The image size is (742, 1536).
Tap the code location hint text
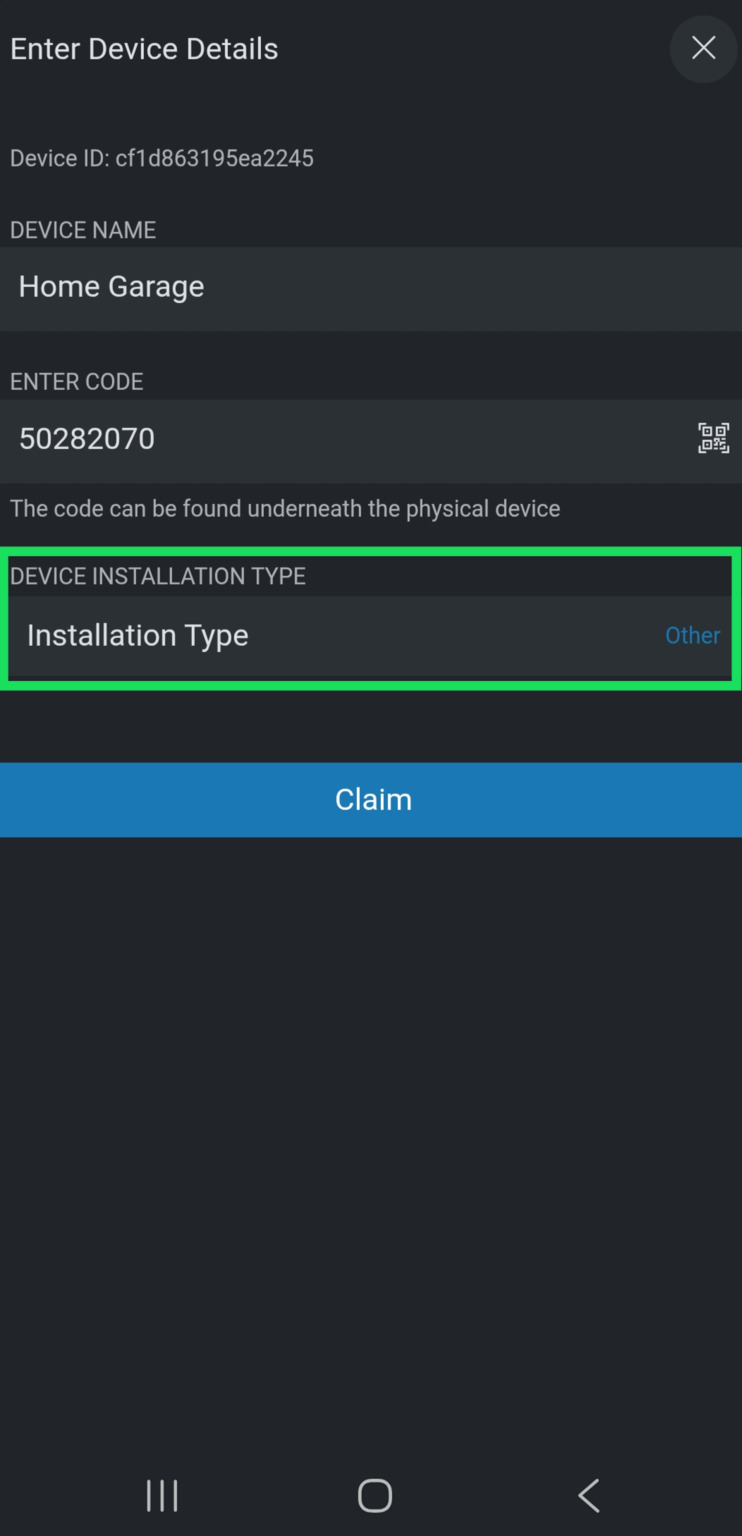tap(285, 509)
